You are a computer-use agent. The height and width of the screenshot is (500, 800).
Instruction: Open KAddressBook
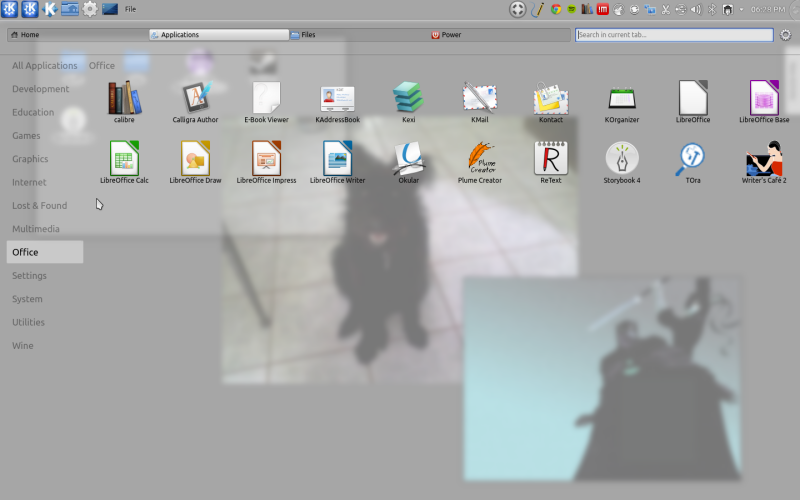point(337,102)
